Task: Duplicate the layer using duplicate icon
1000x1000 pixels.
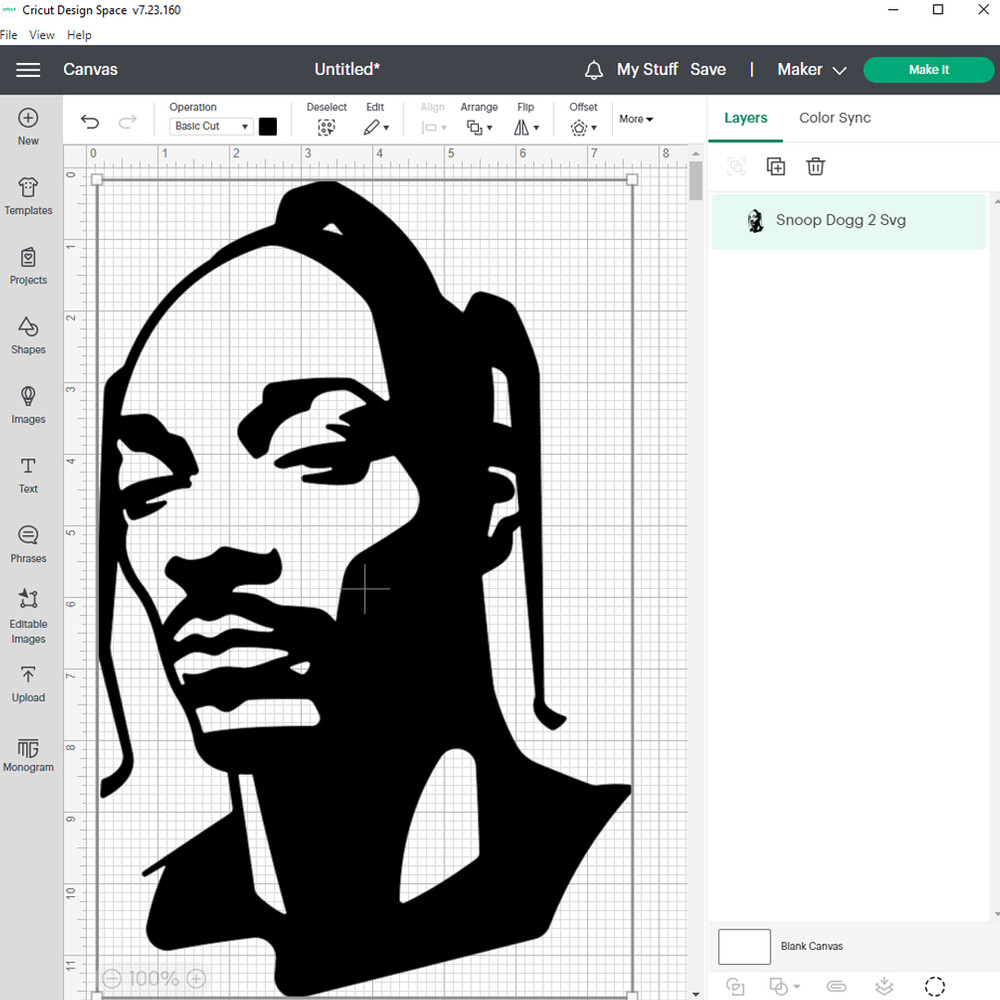Action: click(776, 167)
